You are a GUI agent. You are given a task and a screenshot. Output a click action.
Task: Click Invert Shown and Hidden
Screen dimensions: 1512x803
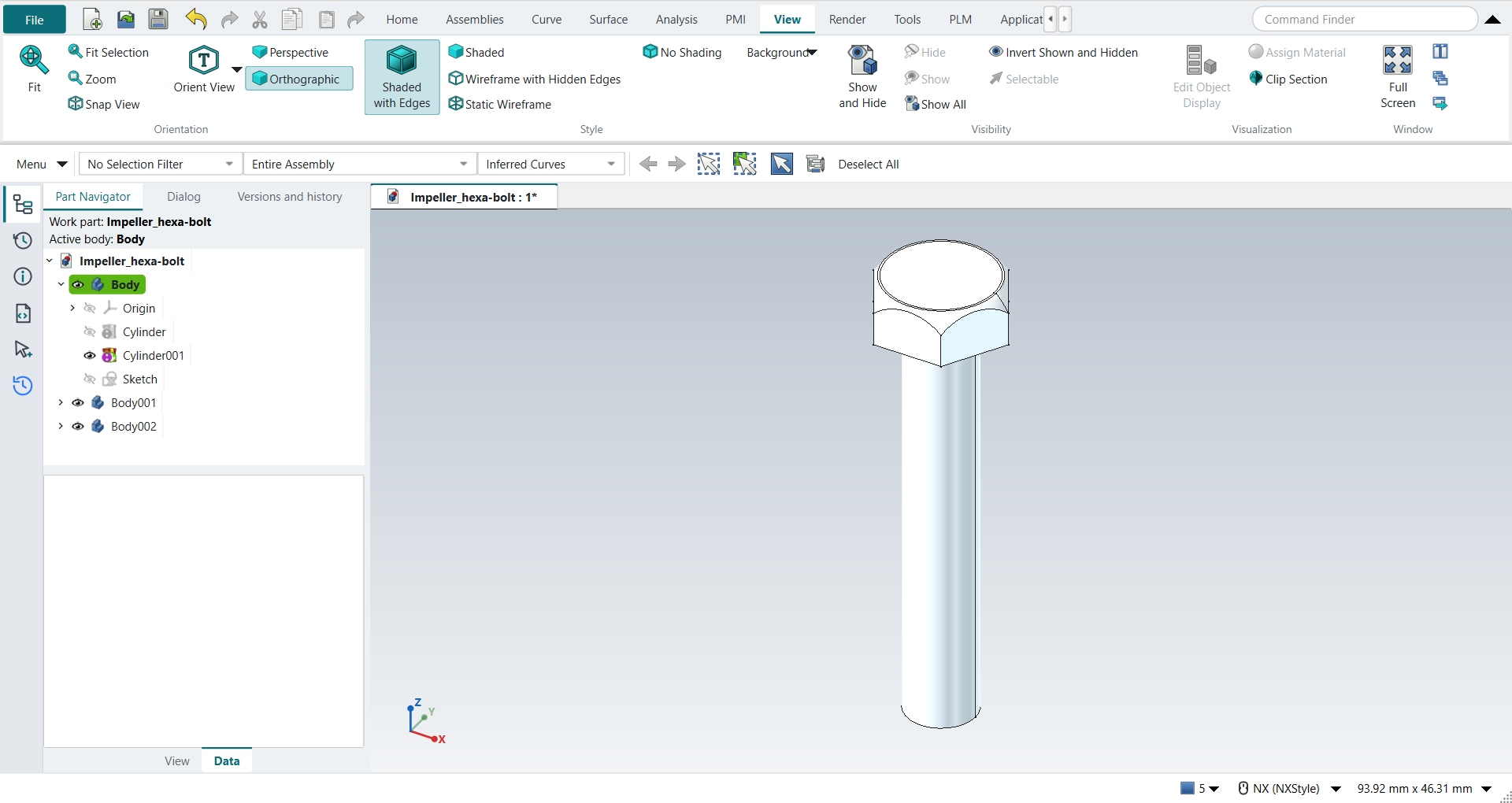point(1064,52)
